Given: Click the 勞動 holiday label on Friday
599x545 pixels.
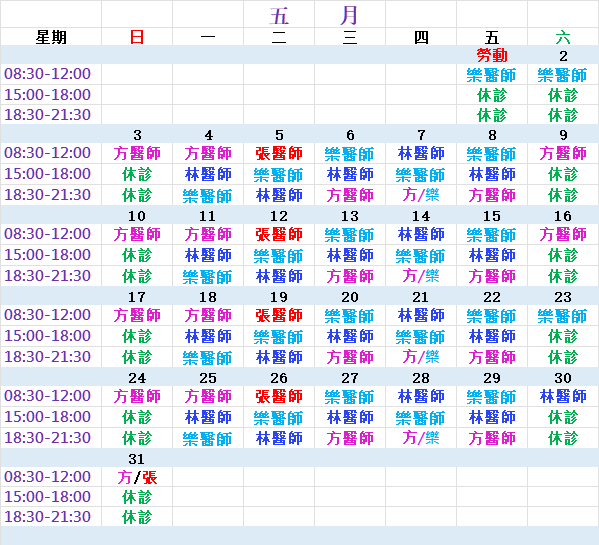Looking at the screenshot, I should coord(492,56).
